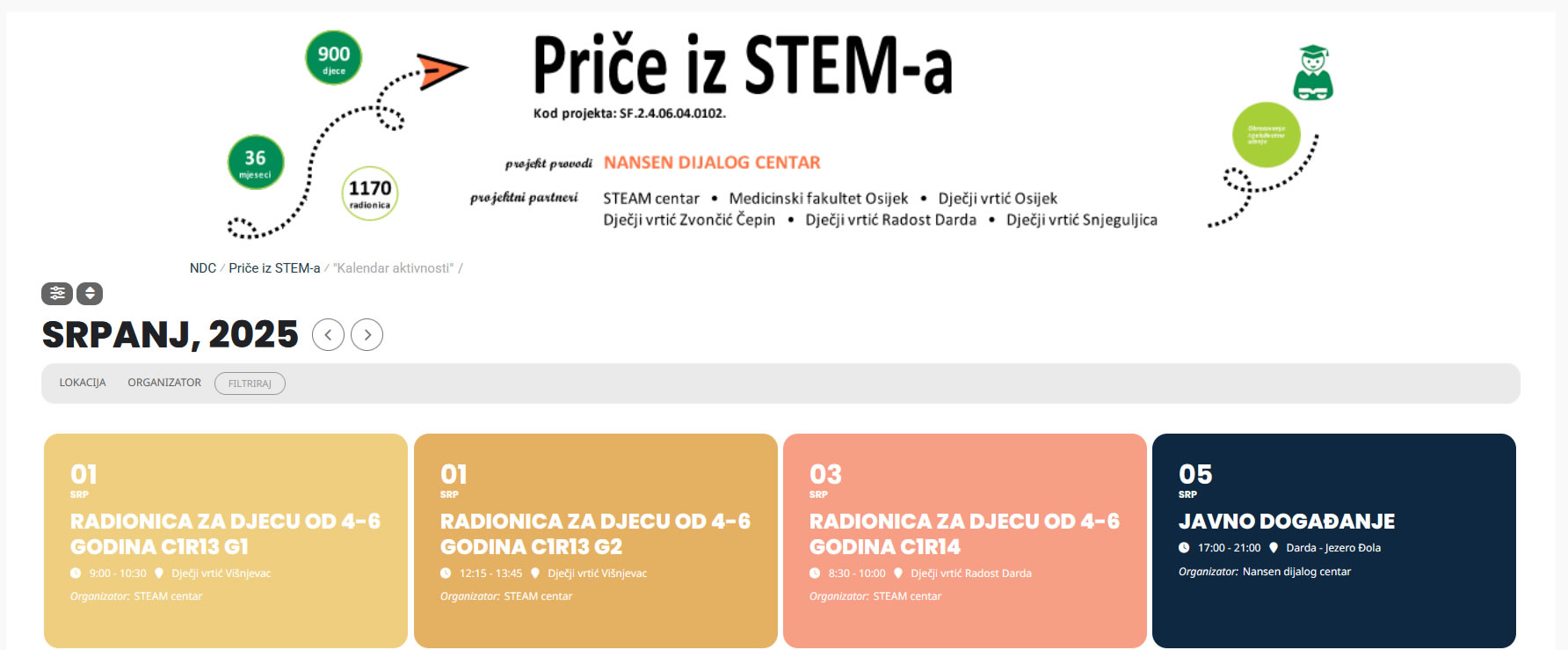
Task: Click the green 36 mjeseci badge
Action: 256,162
